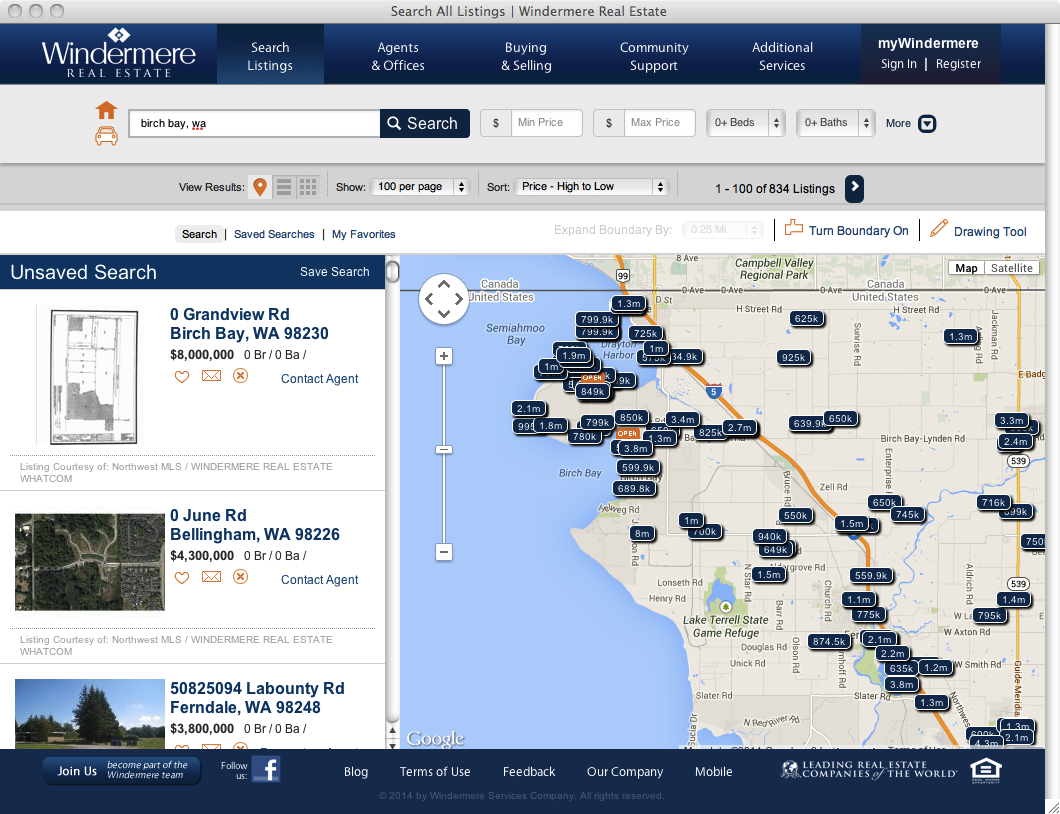The image size is (1060, 814).
Task: Go to next page of listings arrow
Action: (x=854, y=188)
